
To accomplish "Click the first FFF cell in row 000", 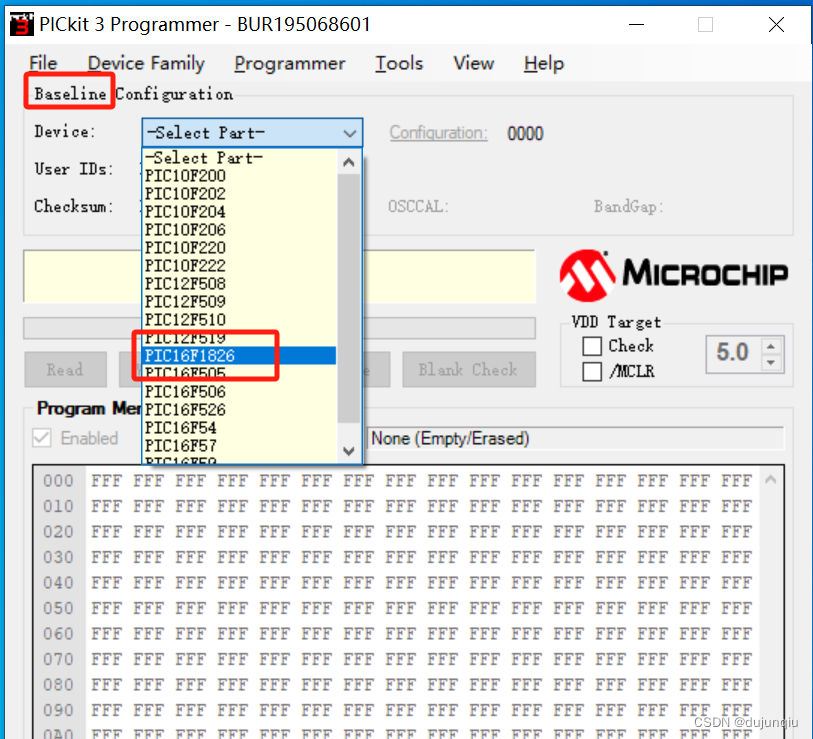I will pyautogui.click(x=106, y=481).
